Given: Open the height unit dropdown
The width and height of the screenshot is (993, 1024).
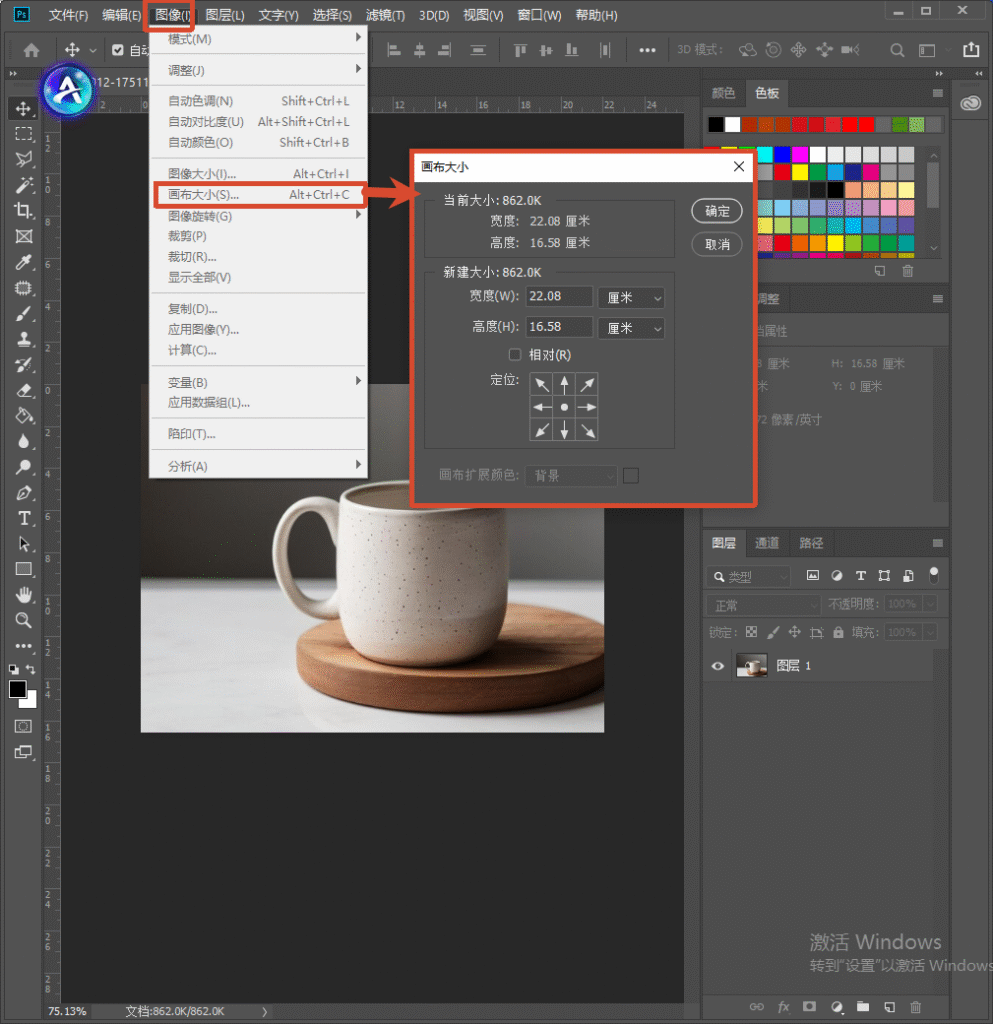Looking at the screenshot, I should [x=631, y=328].
